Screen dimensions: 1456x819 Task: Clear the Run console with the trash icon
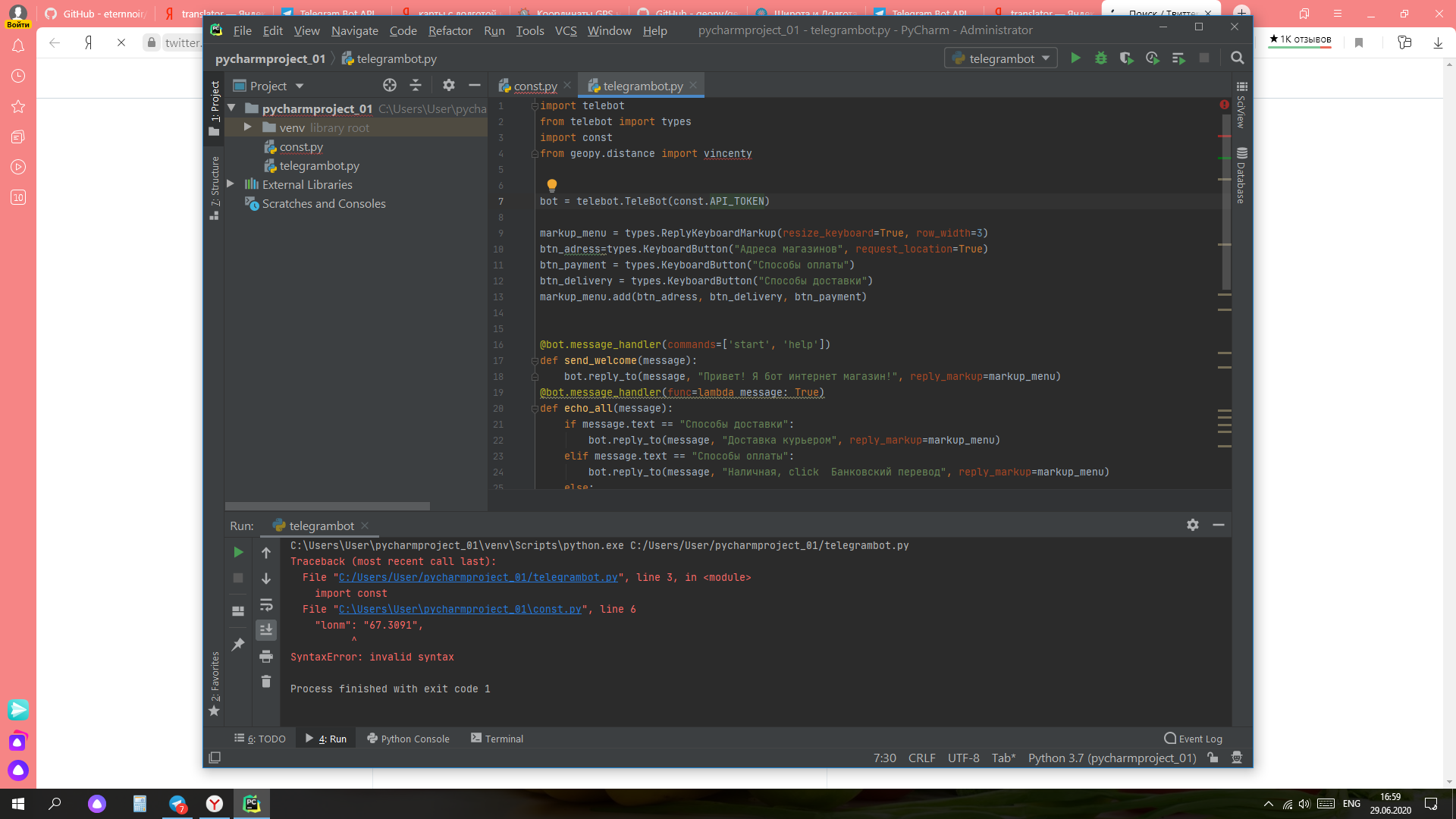[x=266, y=682]
